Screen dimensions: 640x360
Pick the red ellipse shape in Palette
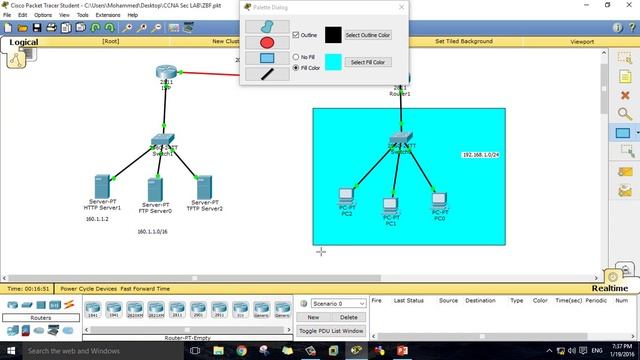coord(267,42)
